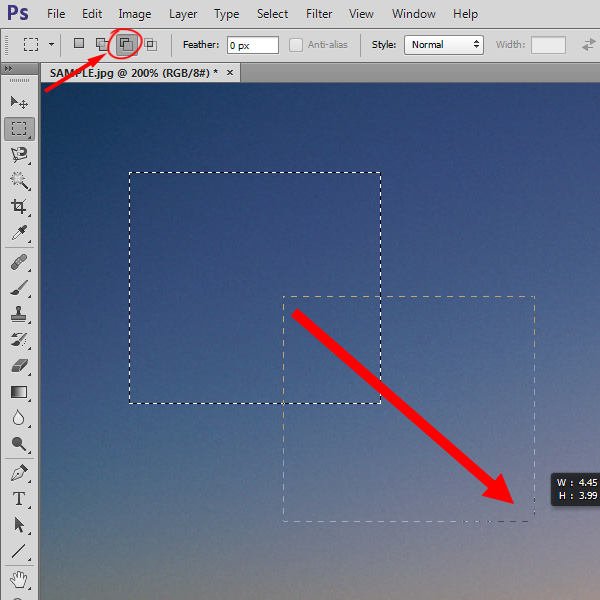Select the Horizontal Type tool
600x600 pixels.
[19, 499]
